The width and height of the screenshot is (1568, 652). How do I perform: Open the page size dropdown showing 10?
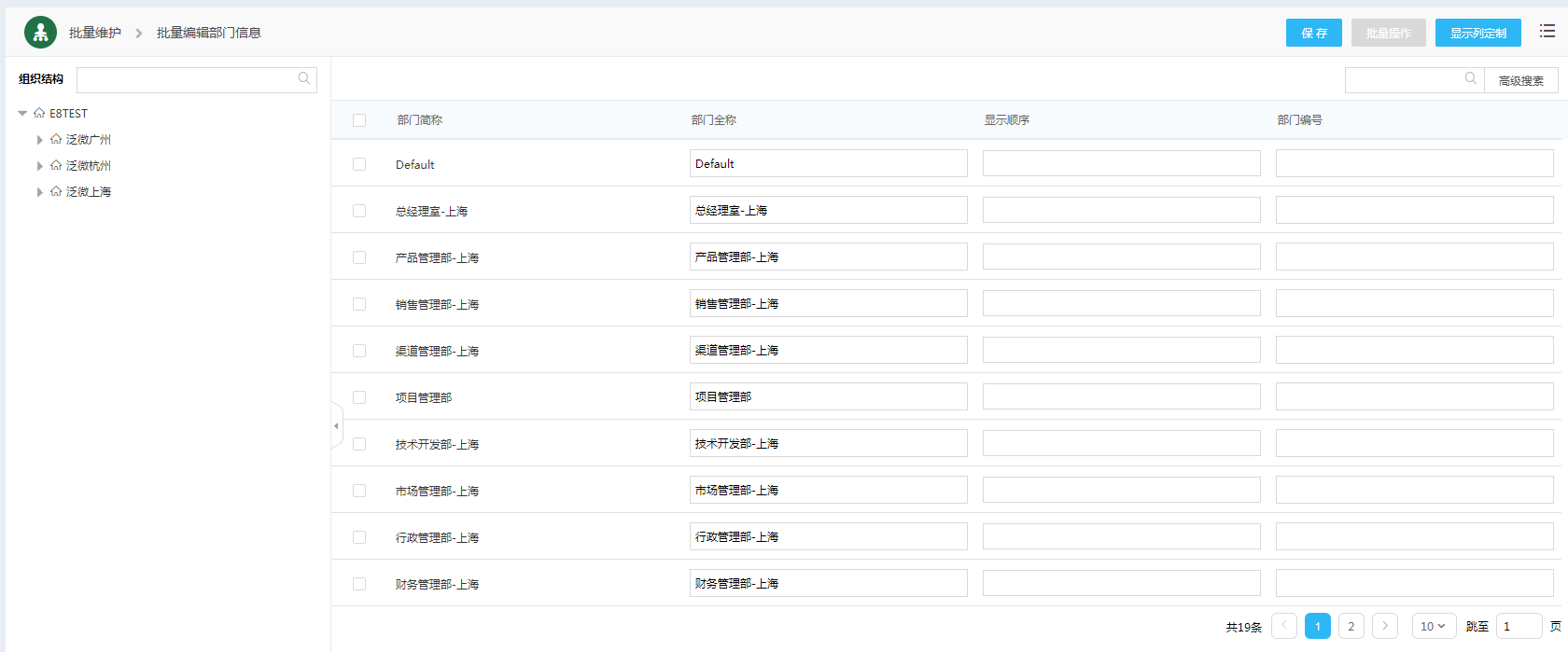click(1433, 626)
